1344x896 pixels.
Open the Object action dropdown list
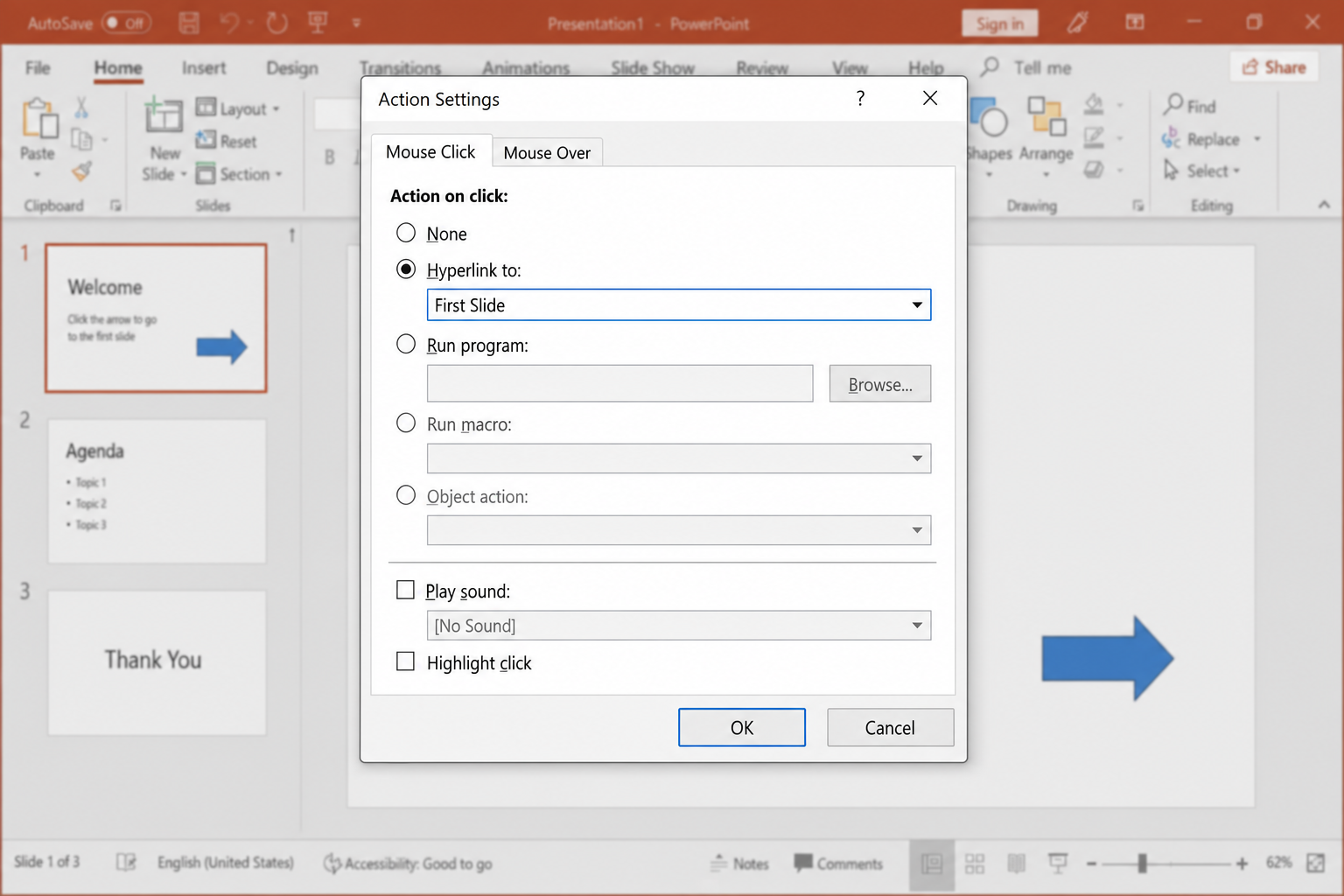pos(917,530)
